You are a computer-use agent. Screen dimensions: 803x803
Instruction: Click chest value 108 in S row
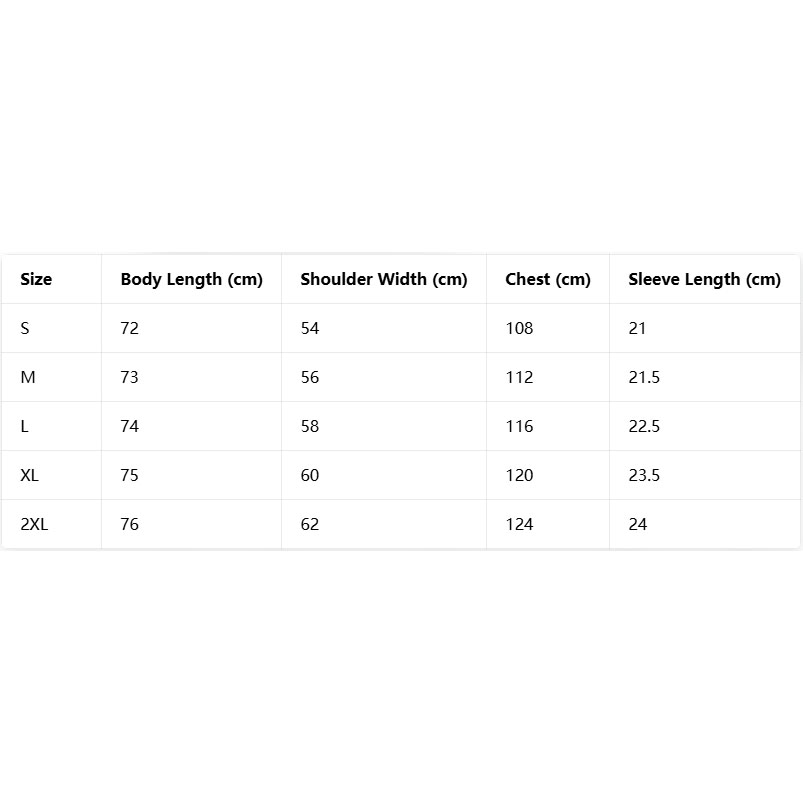520,328
